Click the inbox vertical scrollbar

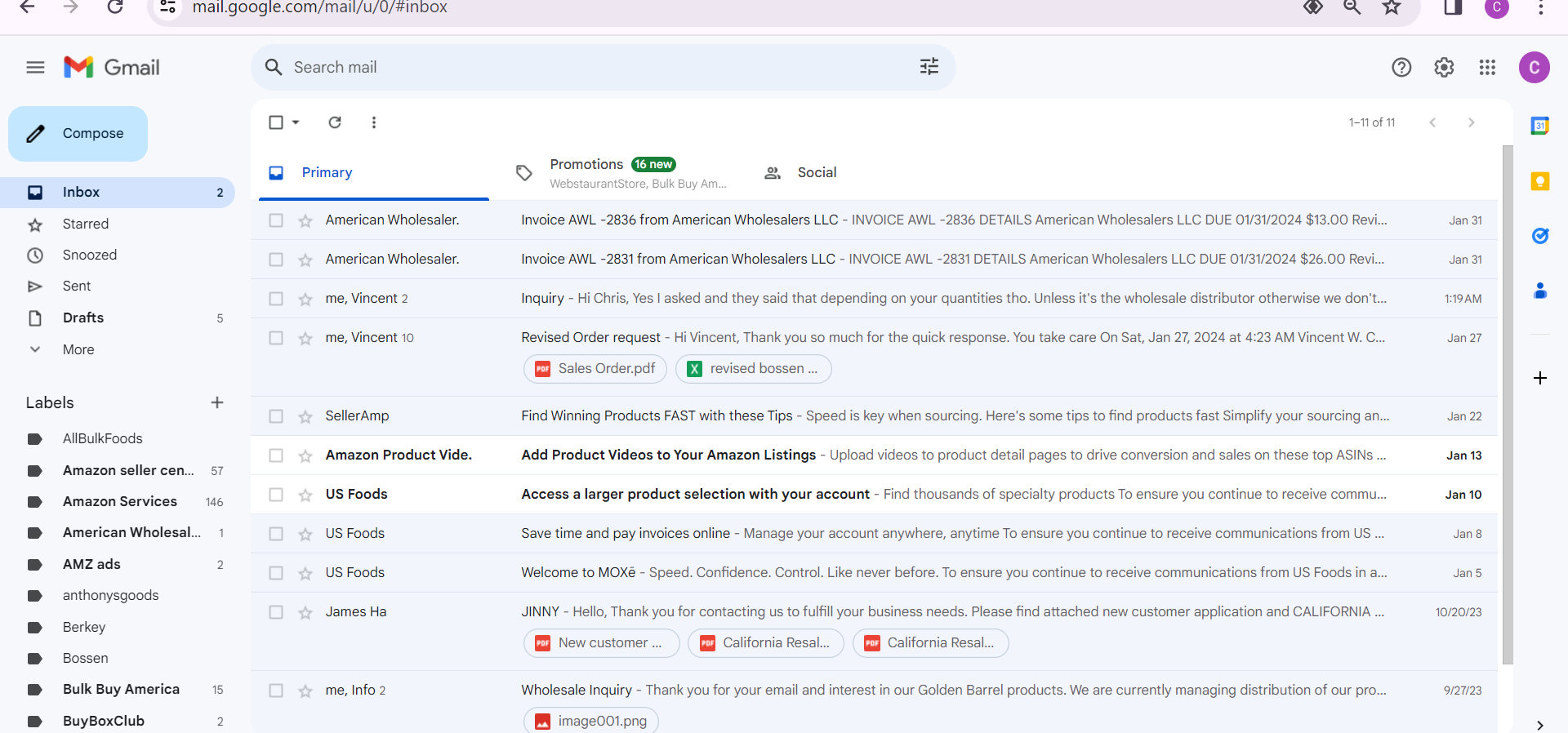pyautogui.click(x=1508, y=405)
